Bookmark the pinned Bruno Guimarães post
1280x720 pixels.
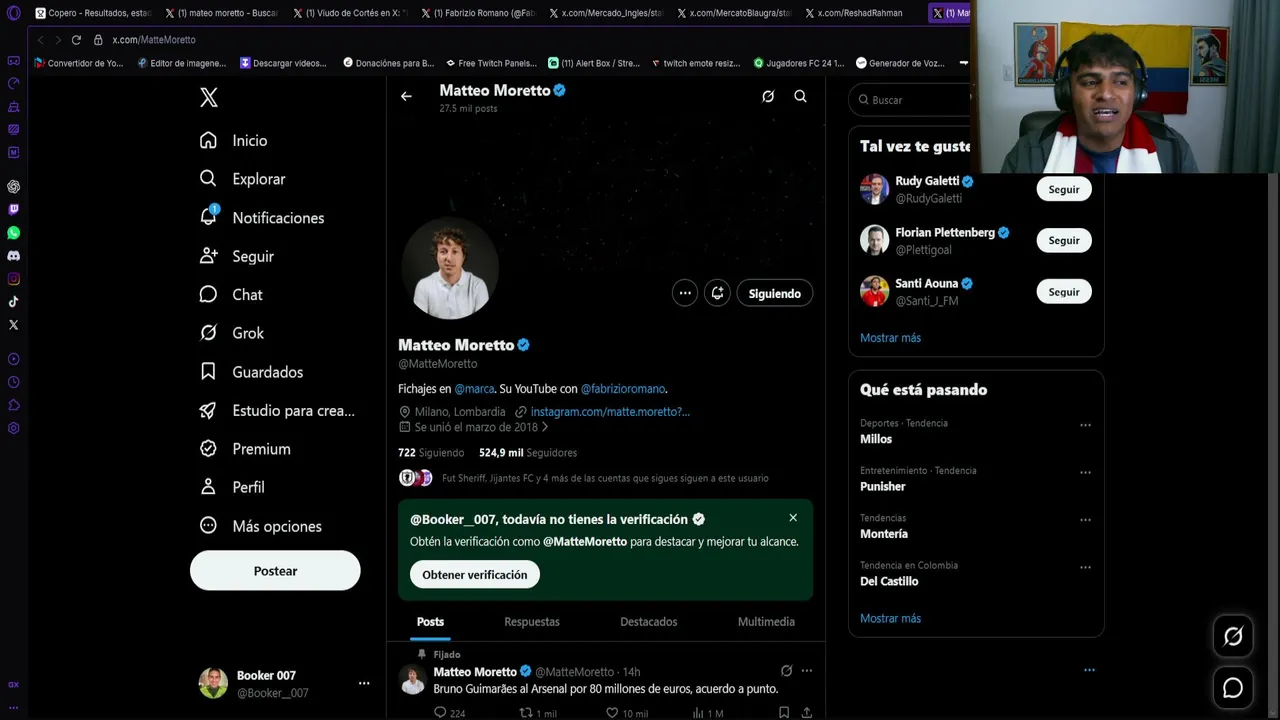tap(784, 713)
